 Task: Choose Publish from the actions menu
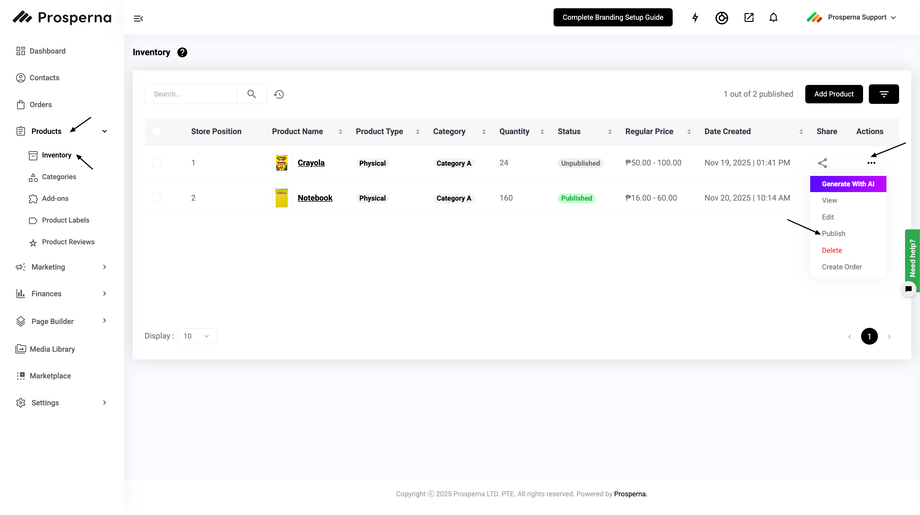pyautogui.click(x=833, y=234)
